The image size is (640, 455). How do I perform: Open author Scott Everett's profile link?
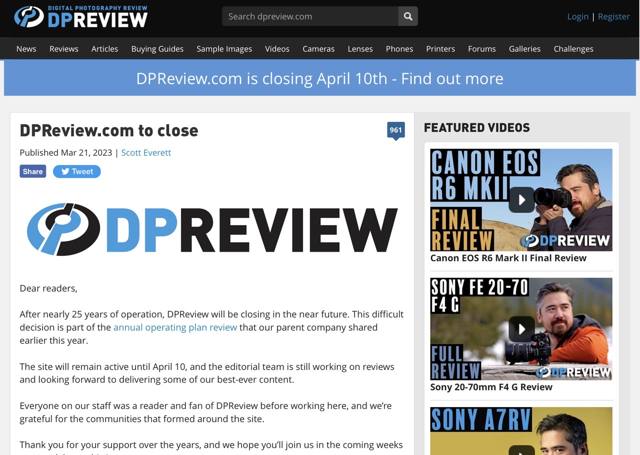[x=146, y=152]
